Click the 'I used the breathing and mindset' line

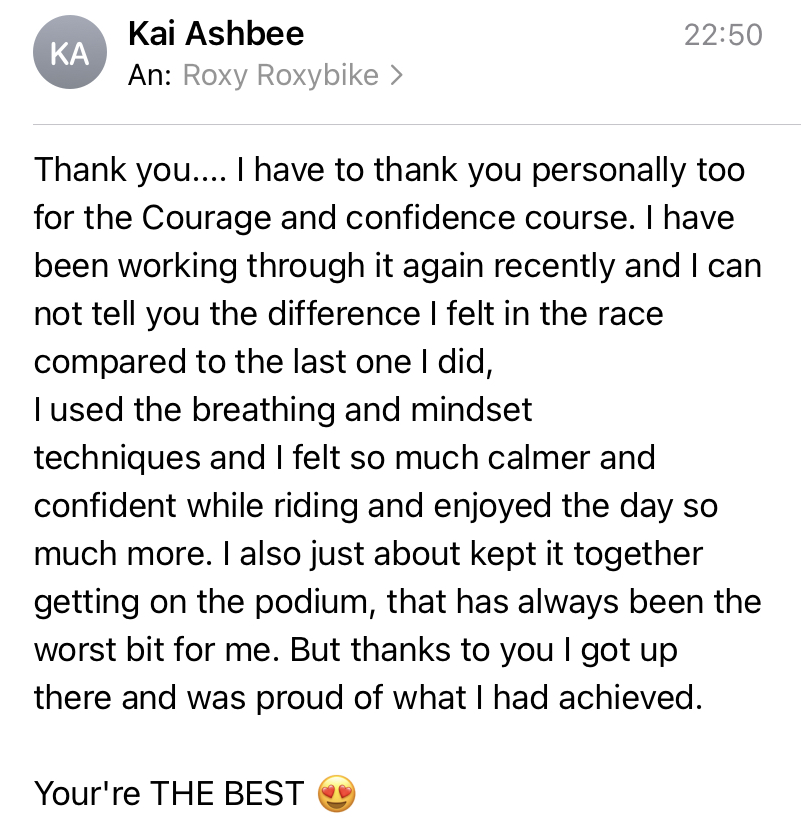coord(283,410)
